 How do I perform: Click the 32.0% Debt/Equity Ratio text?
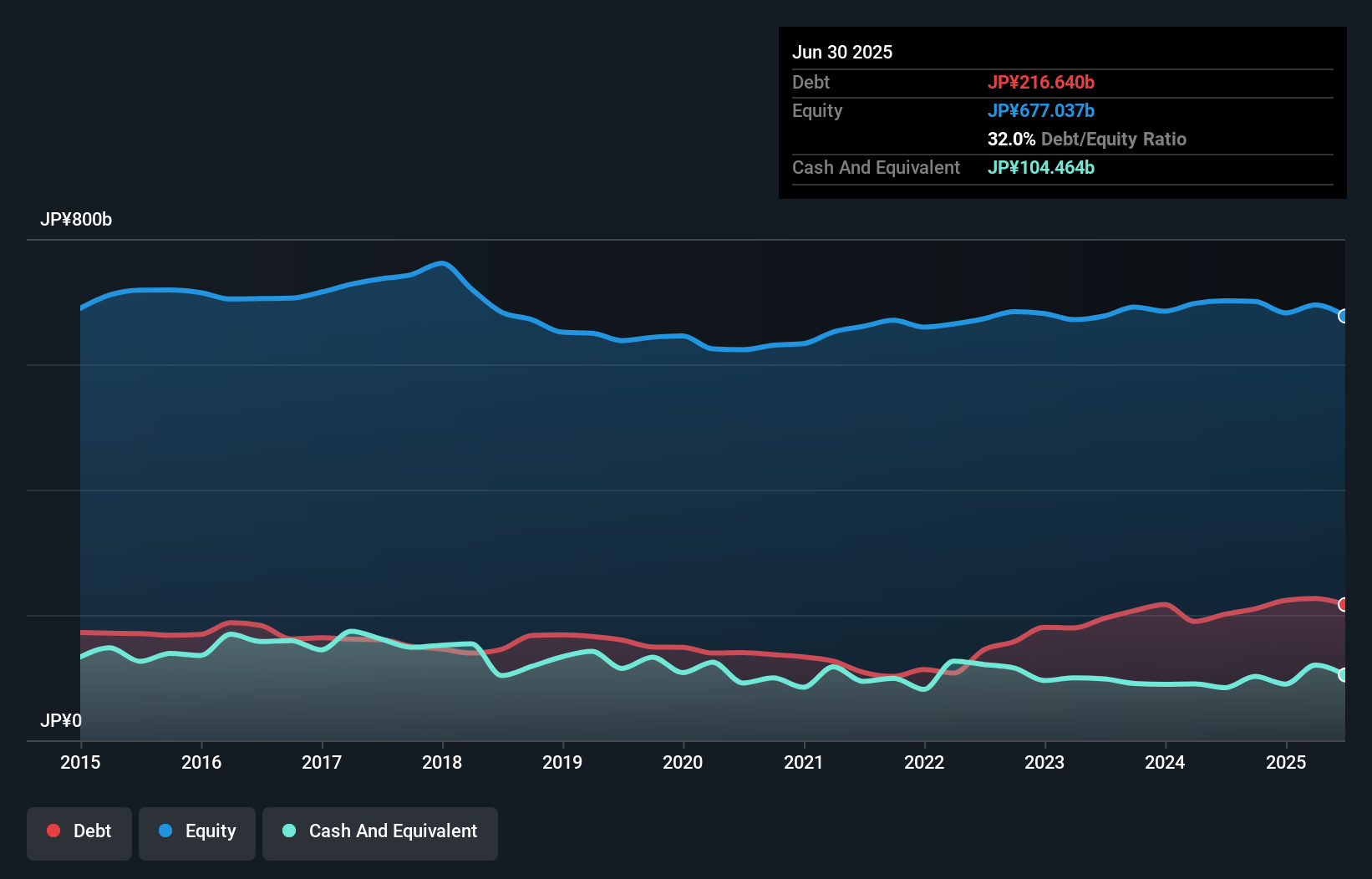1086,139
